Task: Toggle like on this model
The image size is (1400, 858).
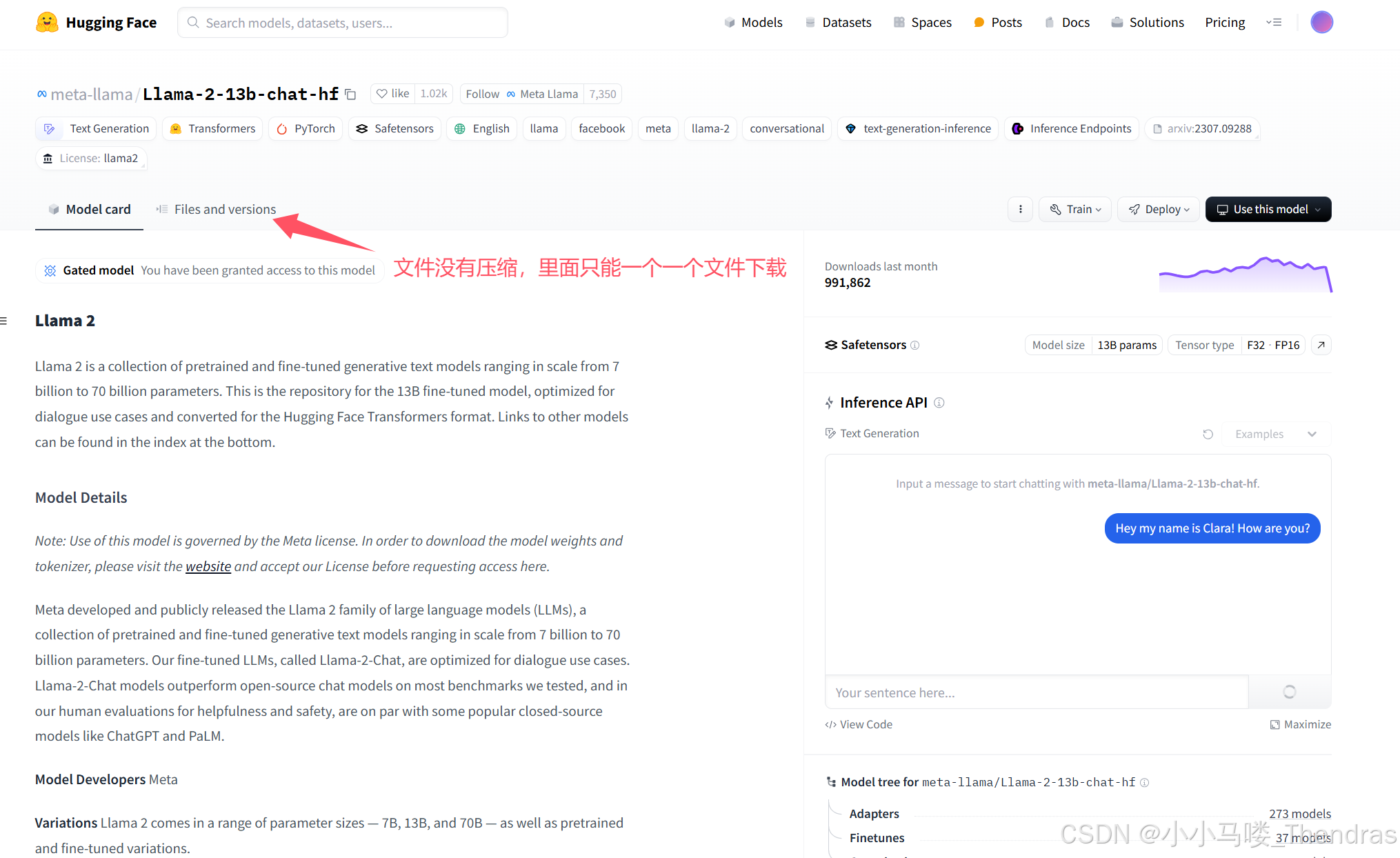Action: click(392, 94)
